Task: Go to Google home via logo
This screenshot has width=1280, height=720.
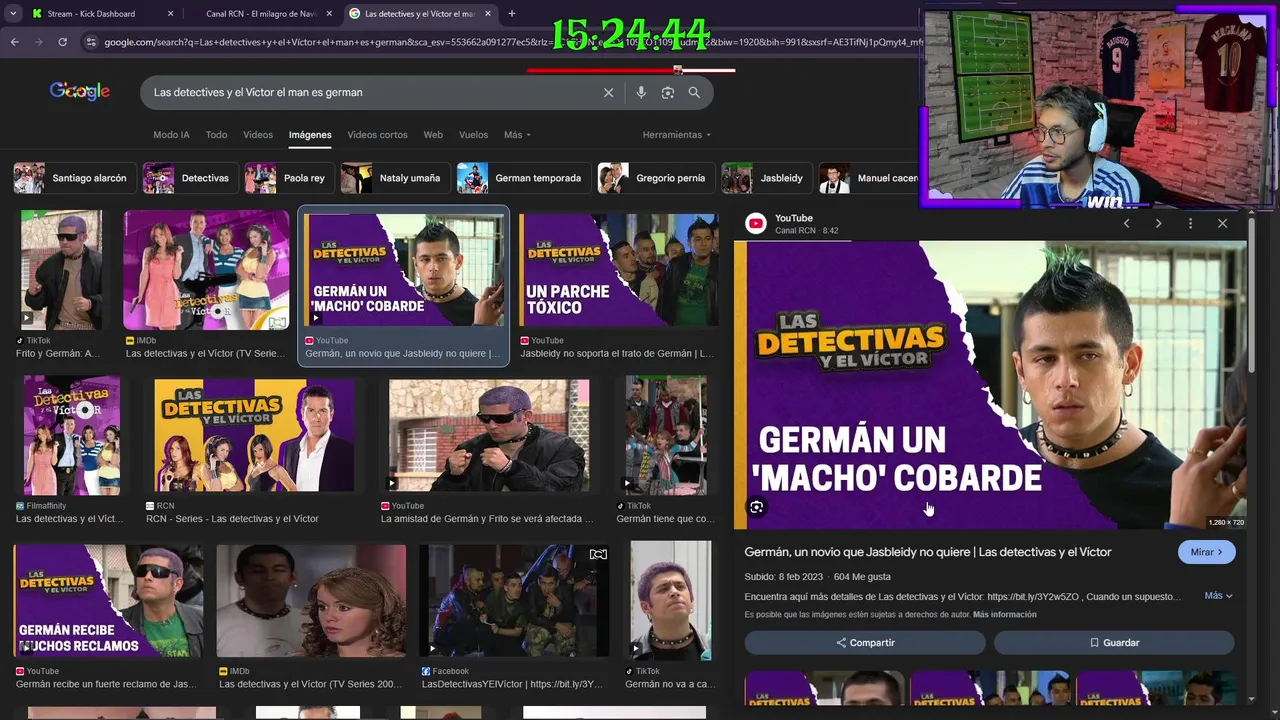Action: click(x=80, y=92)
